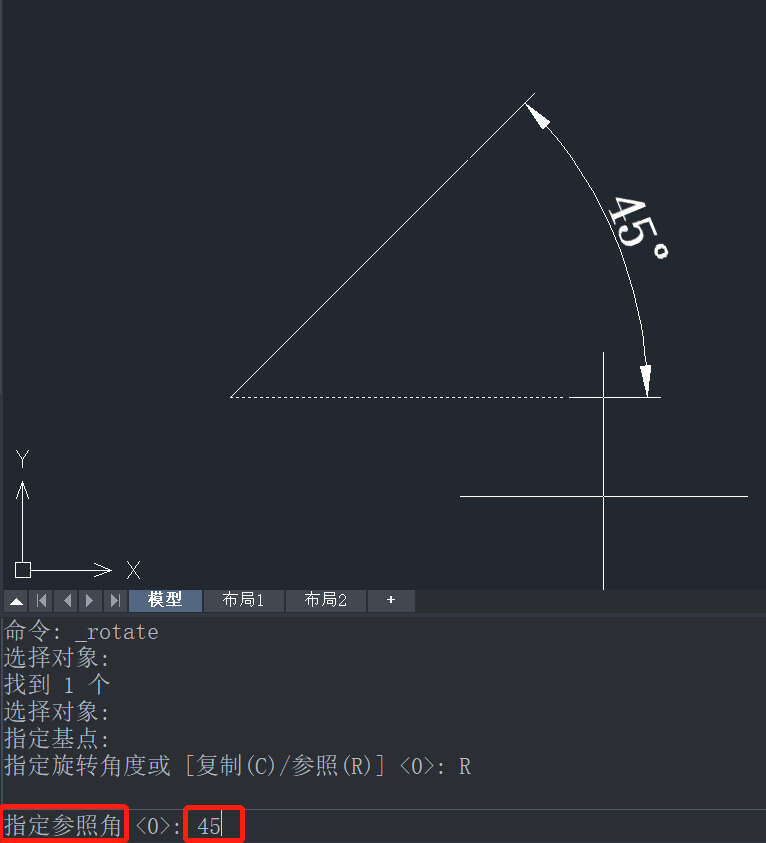Switch to the 布局2 tab
Screen dimensions: 766x843
326,600
